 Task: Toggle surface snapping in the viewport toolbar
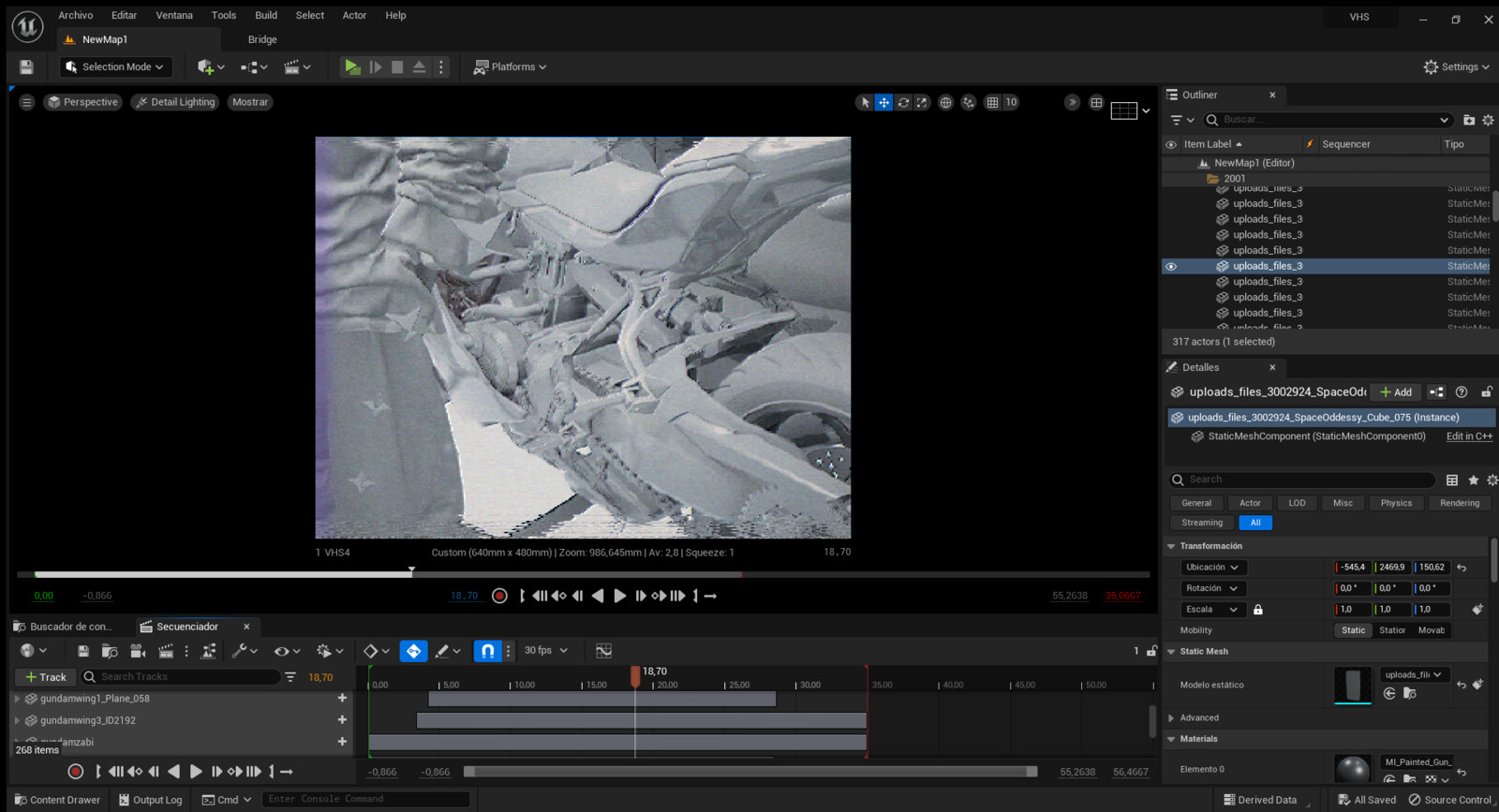[x=969, y=102]
